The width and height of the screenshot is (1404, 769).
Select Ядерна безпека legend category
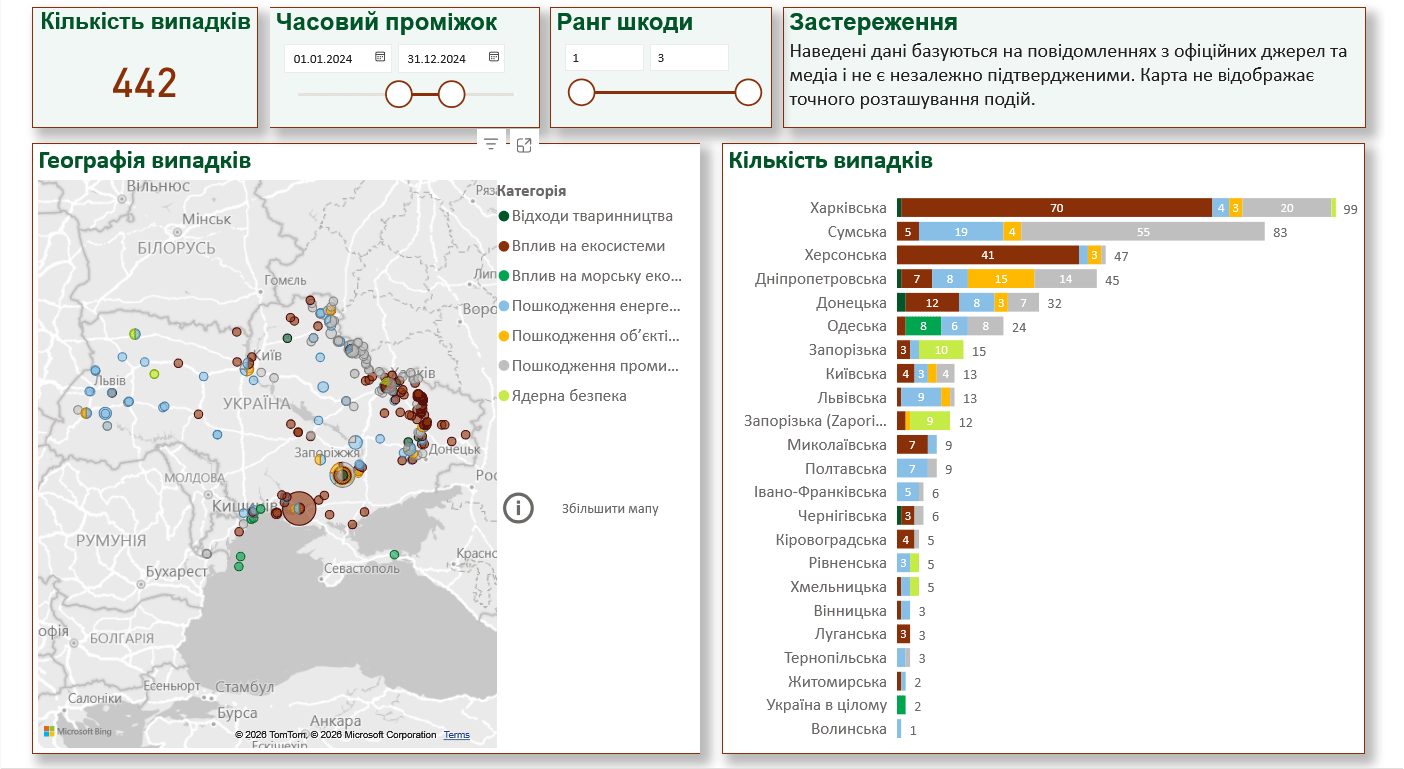pos(569,396)
